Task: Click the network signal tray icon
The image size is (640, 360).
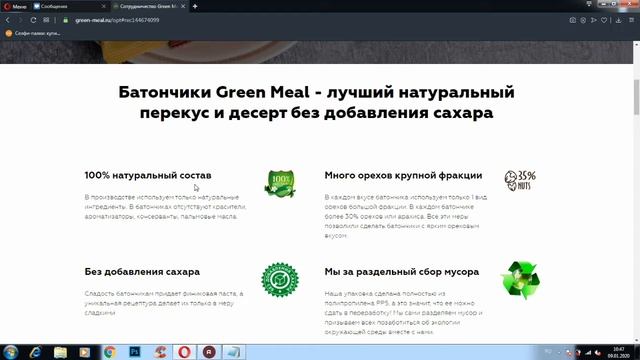Action: point(588,353)
